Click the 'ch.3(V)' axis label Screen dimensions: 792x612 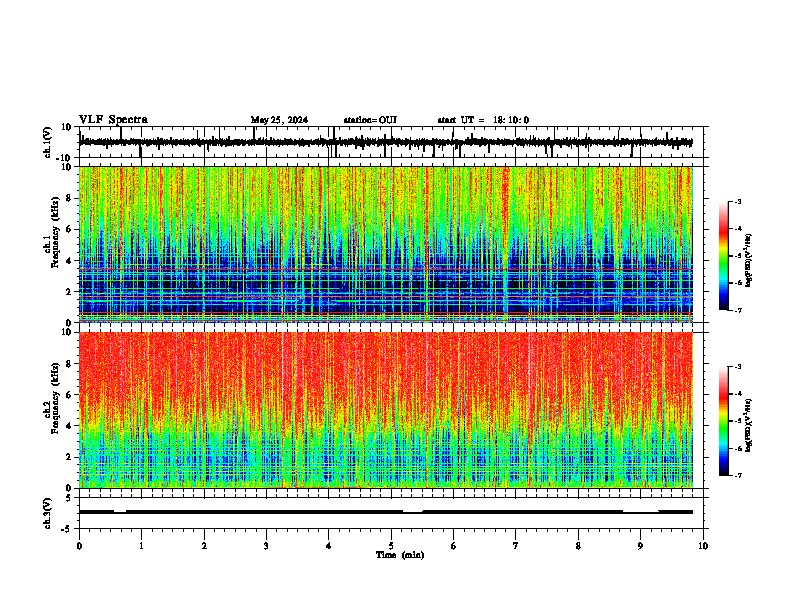(x=48, y=513)
